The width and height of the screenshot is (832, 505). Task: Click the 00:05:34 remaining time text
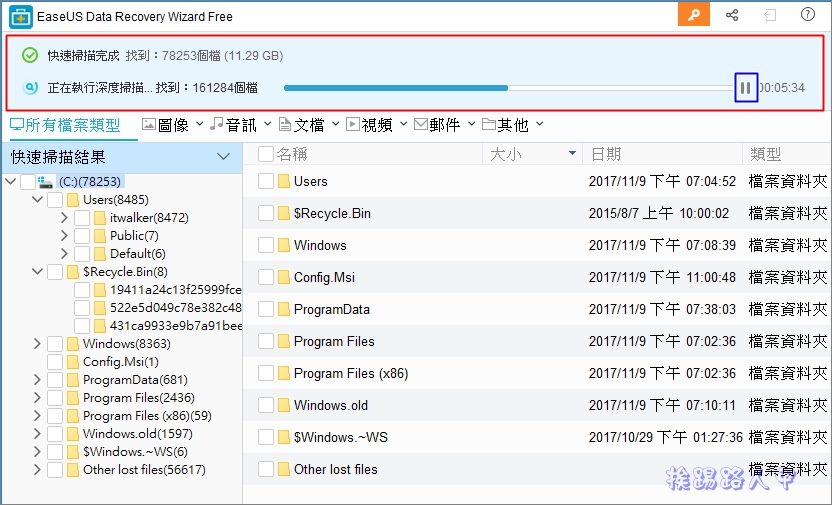782,88
